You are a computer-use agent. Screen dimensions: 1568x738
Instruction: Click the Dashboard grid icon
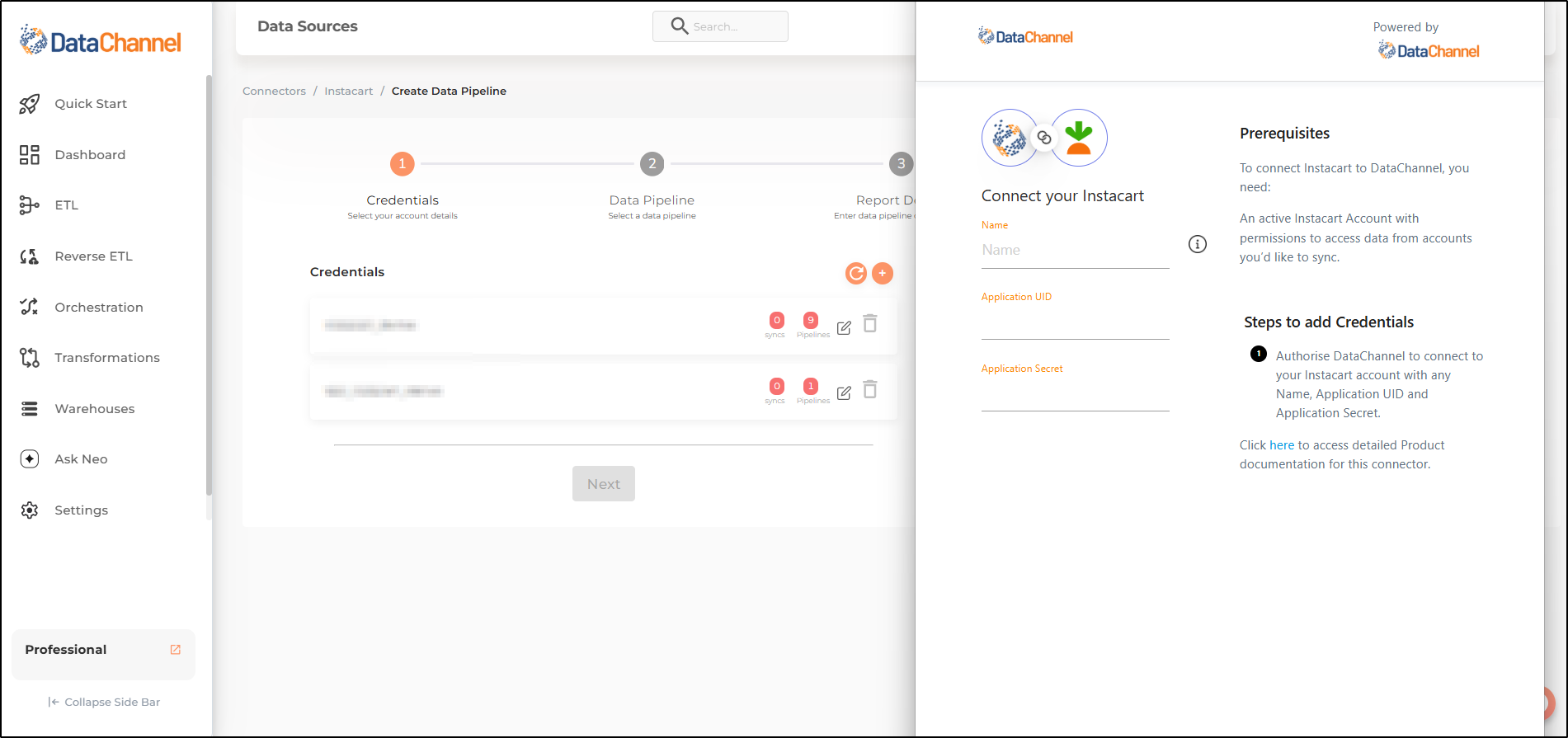(30, 155)
